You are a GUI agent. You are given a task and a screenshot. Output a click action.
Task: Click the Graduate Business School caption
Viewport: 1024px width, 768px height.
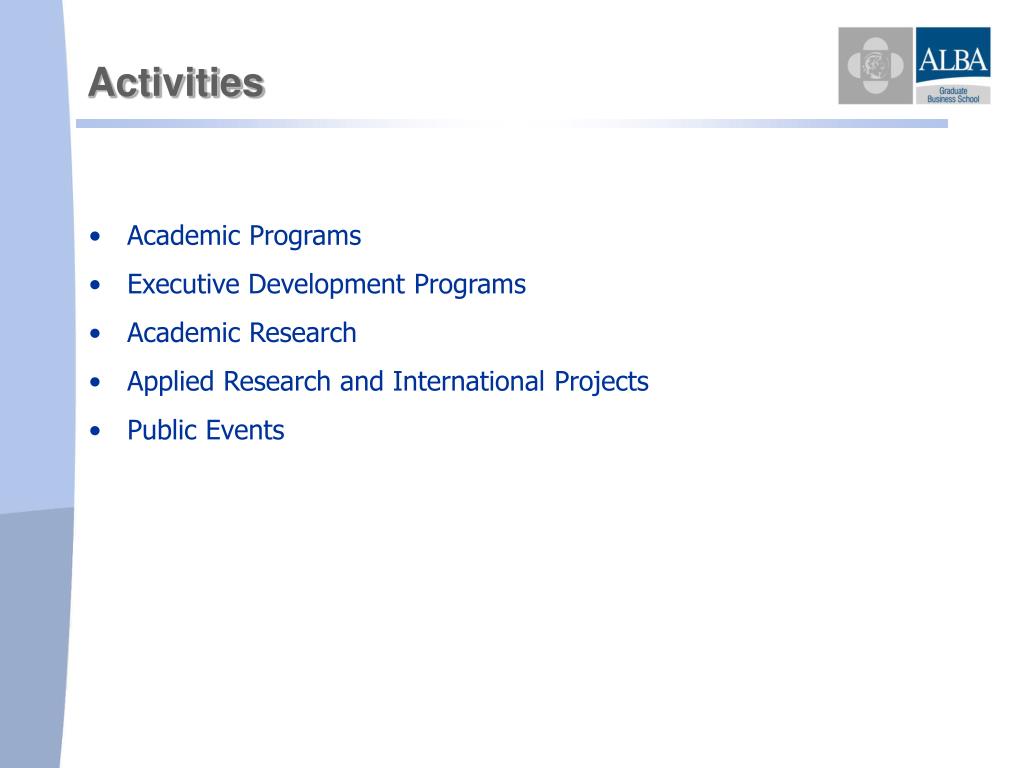pyautogui.click(x=952, y=95)
